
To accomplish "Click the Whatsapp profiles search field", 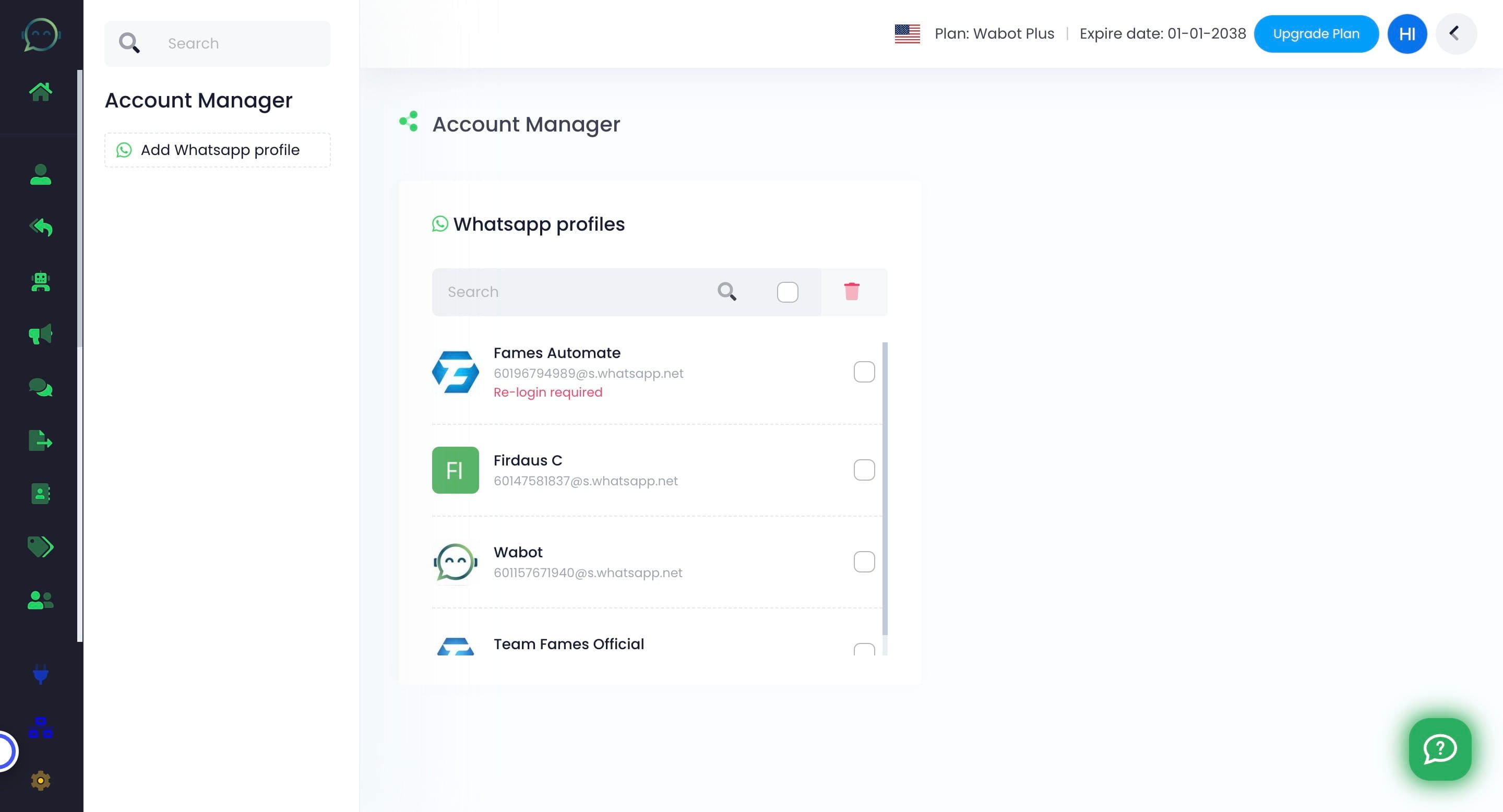I will [572, 292].
